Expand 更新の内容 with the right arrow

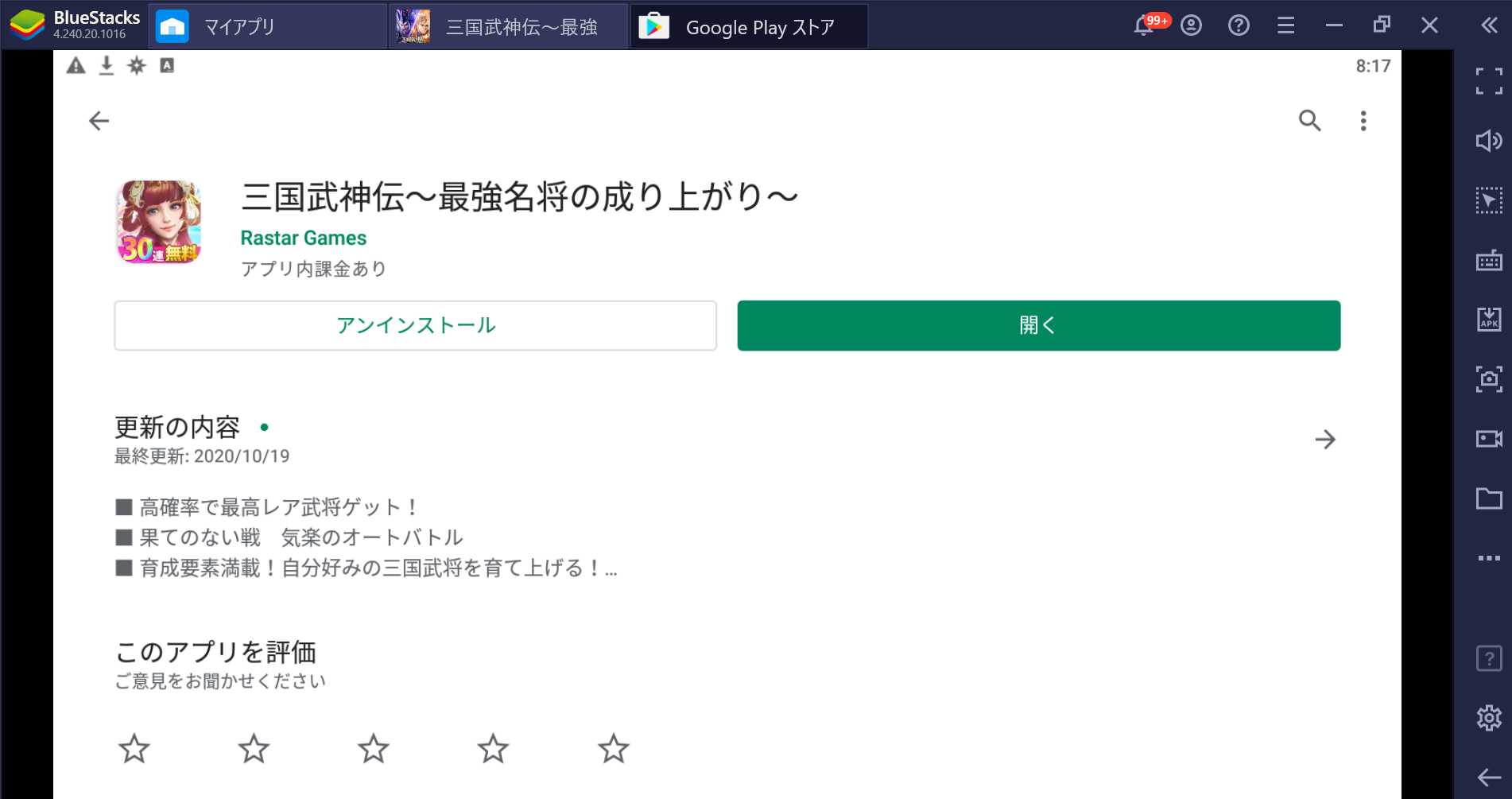(1325, 440)
